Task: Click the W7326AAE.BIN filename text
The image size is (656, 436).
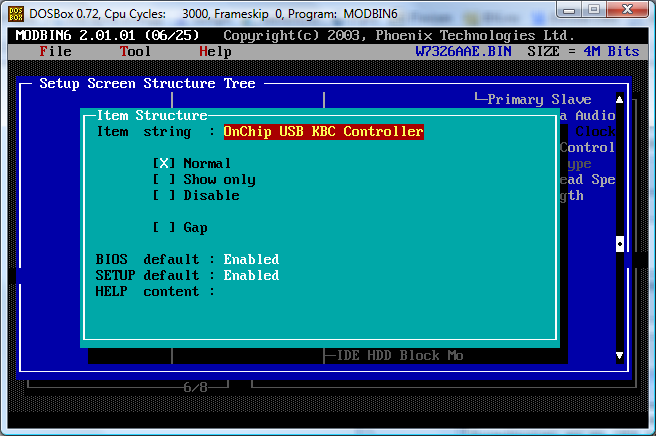Action: [x=463, y=51]
